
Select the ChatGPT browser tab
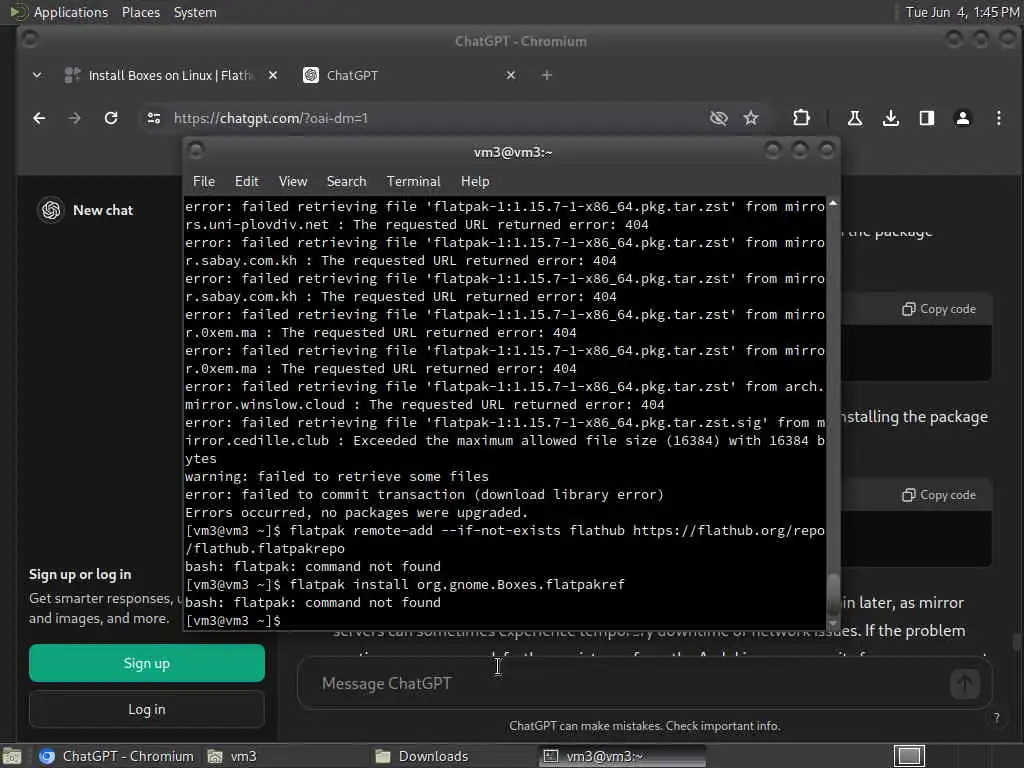[408, 75]
